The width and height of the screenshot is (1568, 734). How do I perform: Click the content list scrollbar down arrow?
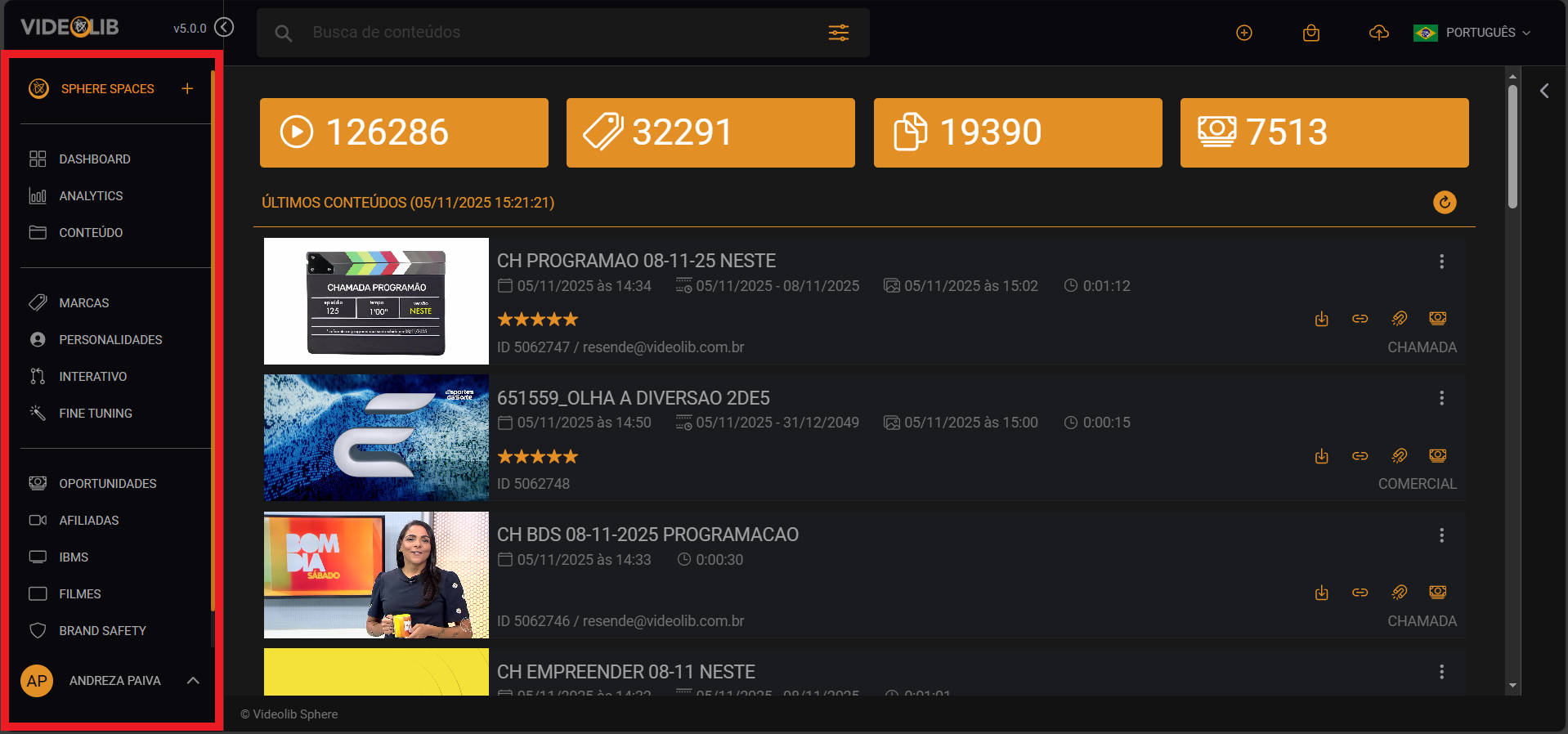pos(1512,686)
